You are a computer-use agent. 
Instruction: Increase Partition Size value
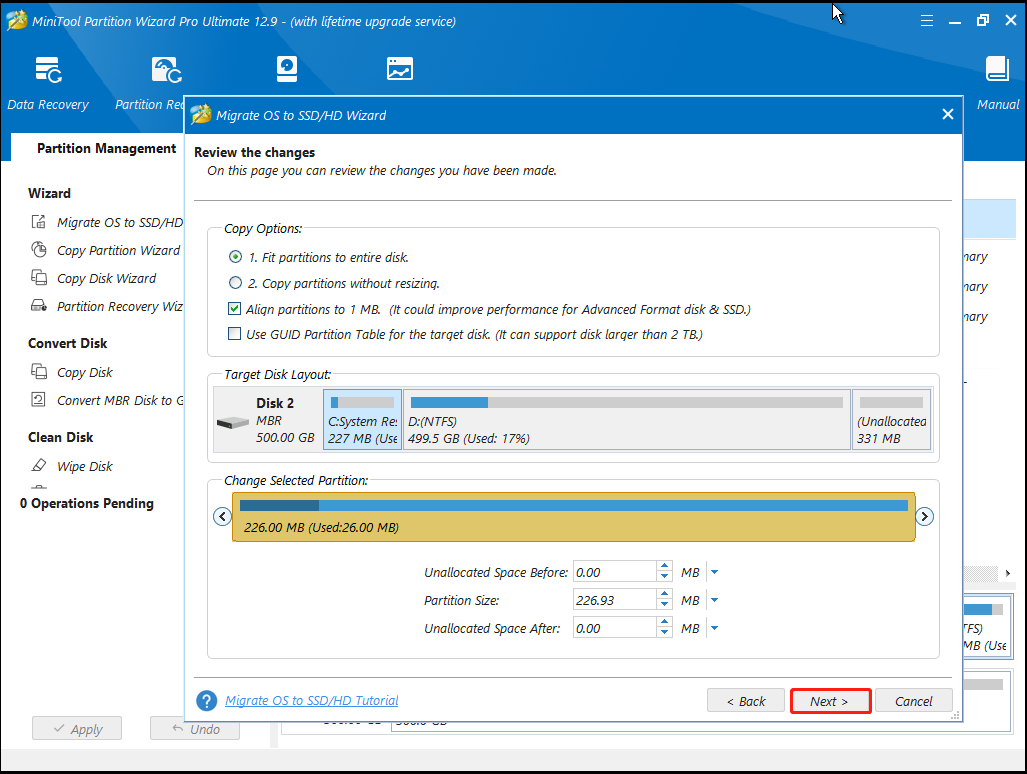[x=664, y=595]
